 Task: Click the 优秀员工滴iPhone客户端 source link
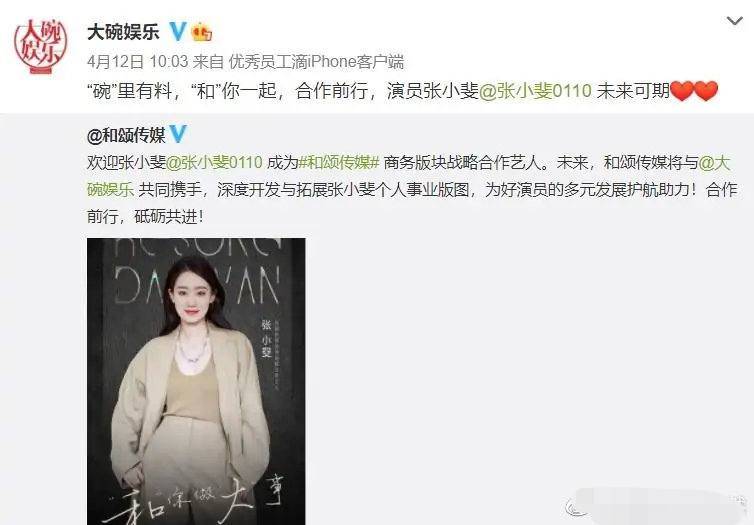(x=316, y=62)
